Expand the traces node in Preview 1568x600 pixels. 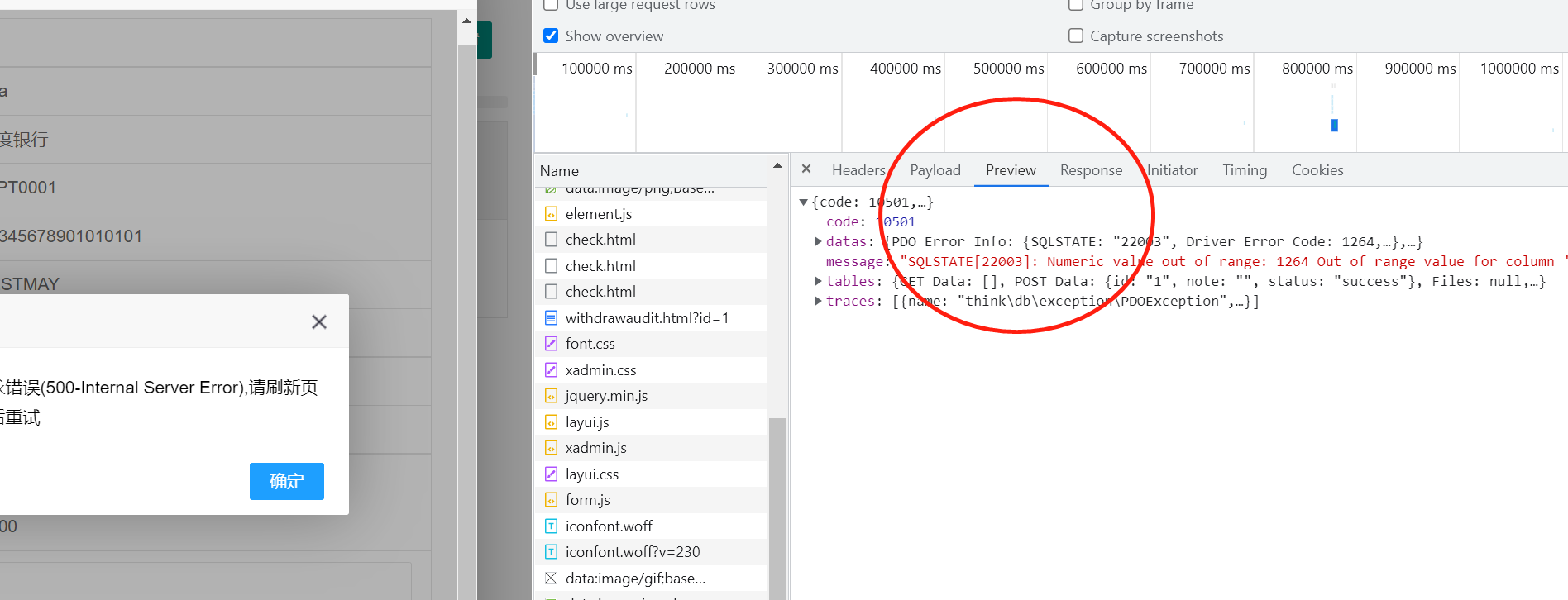pos(818,302)
